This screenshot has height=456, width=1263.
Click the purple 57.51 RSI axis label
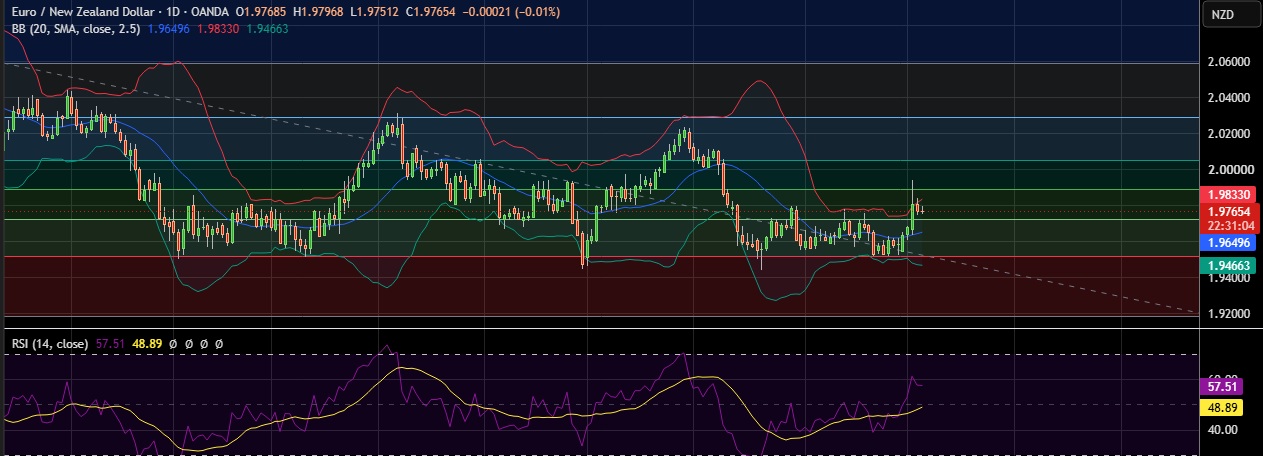pos(1225,385)
